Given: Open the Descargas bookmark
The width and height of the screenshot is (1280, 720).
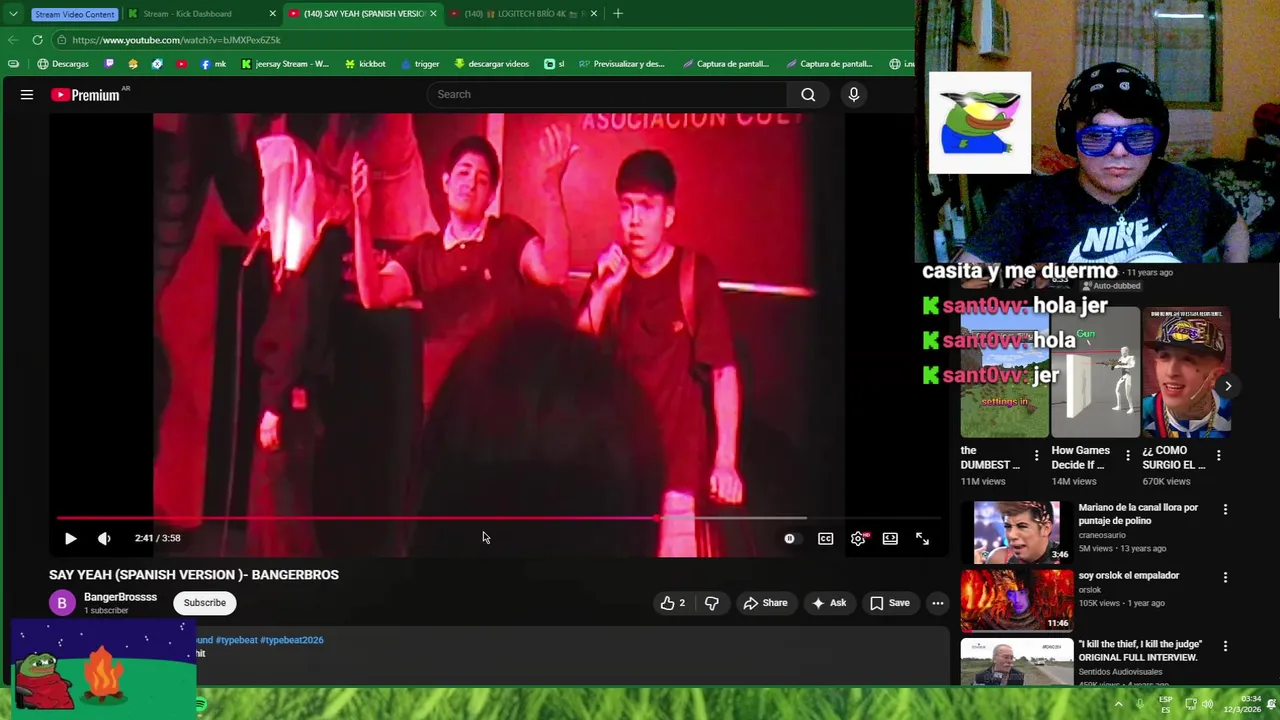Looking at the screenshot, I should (63, 64).
